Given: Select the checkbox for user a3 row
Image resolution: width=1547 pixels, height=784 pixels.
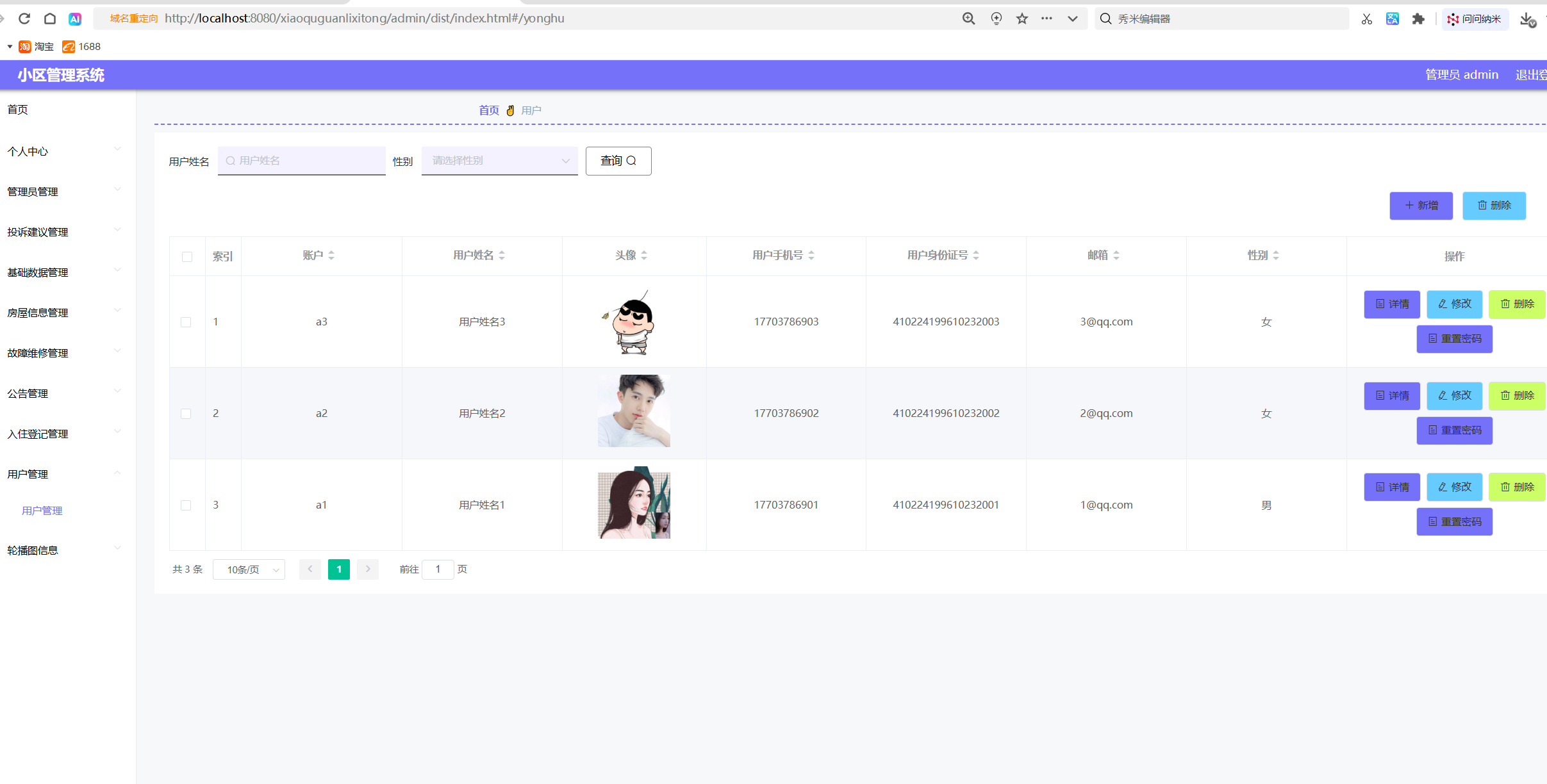Looking at the screenshot, I should pyautogui.click(x=186, y=322).
